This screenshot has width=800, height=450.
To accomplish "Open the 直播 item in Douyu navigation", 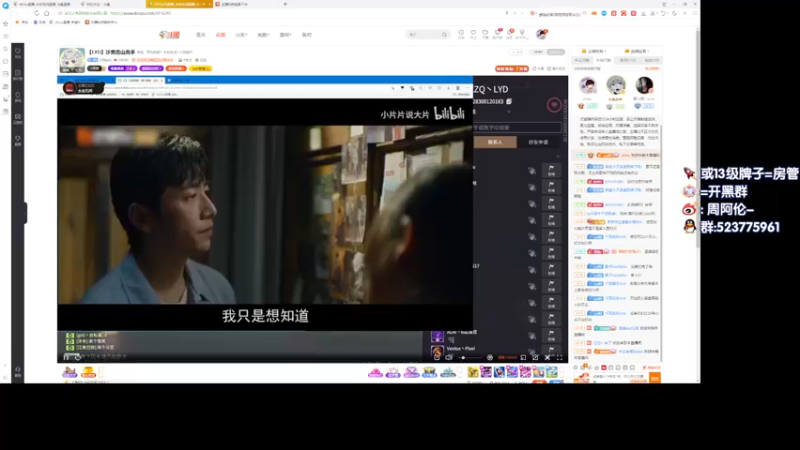I will pos(220,35).
